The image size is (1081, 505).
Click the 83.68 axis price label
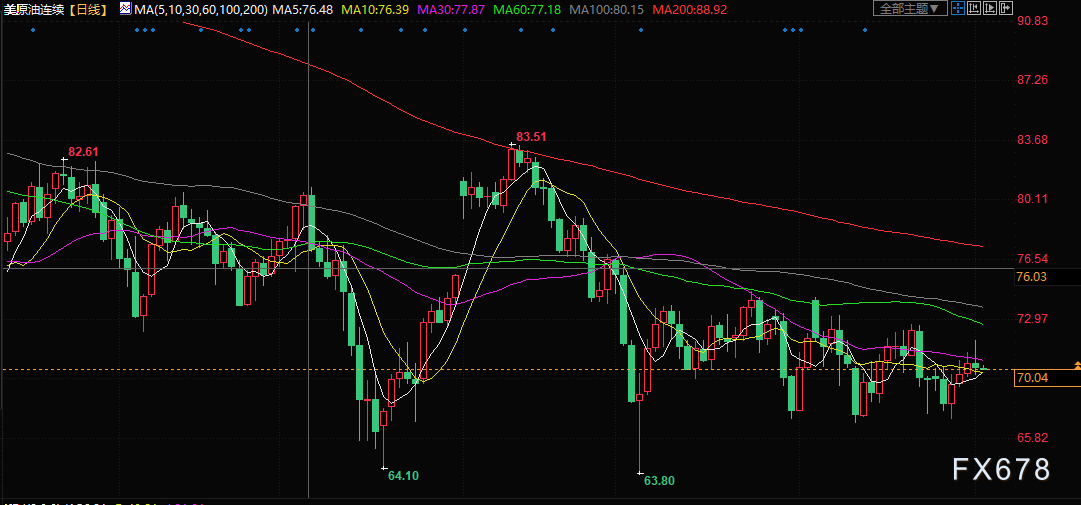[1033, 140]
